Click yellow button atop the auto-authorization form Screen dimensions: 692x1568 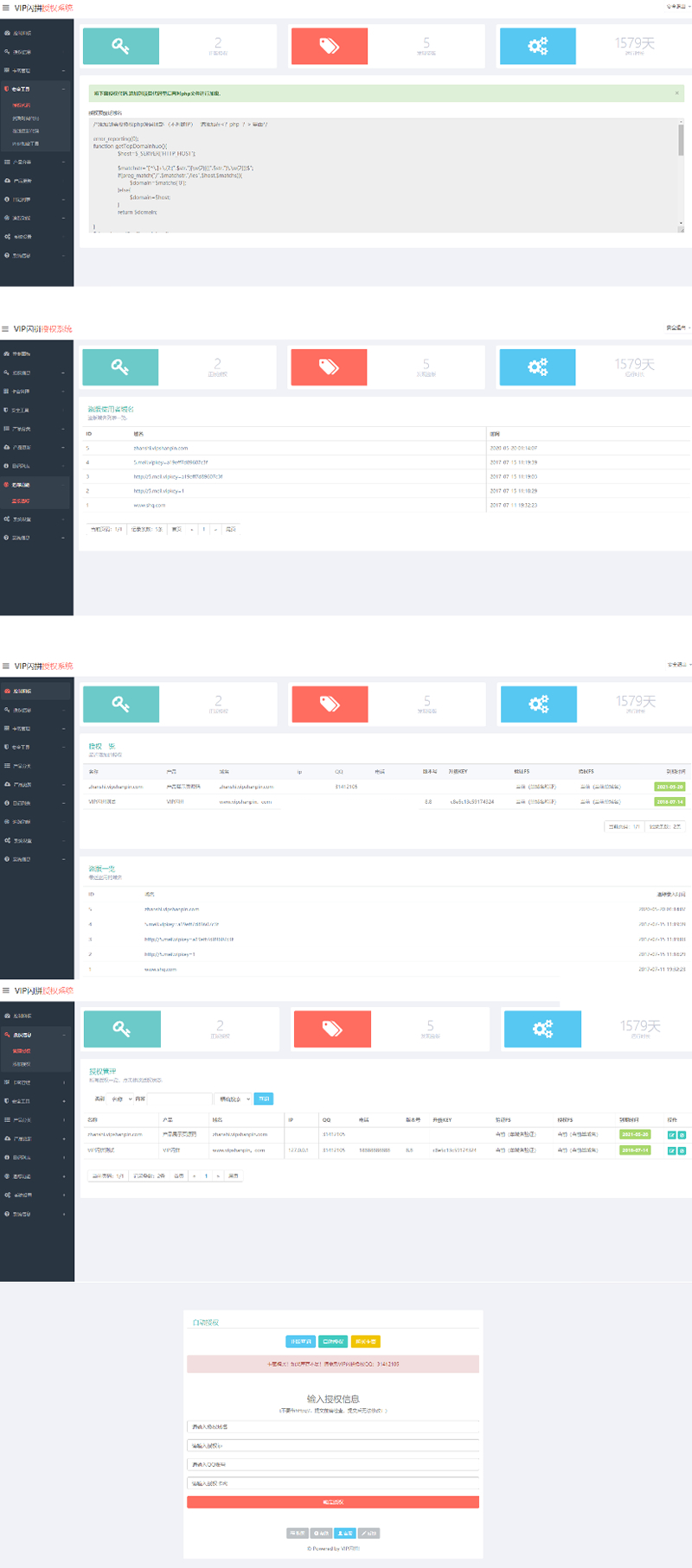point(366,1342)
